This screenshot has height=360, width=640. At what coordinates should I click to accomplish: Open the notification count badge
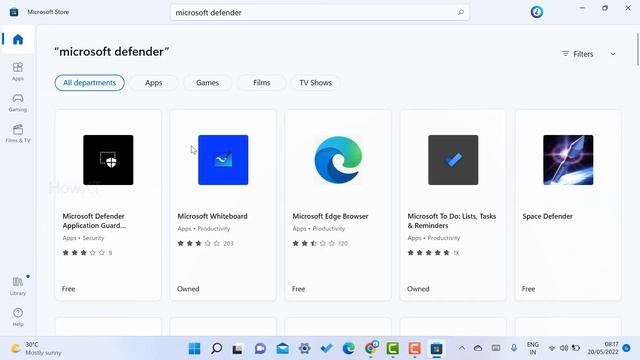(x=627, y=348)
